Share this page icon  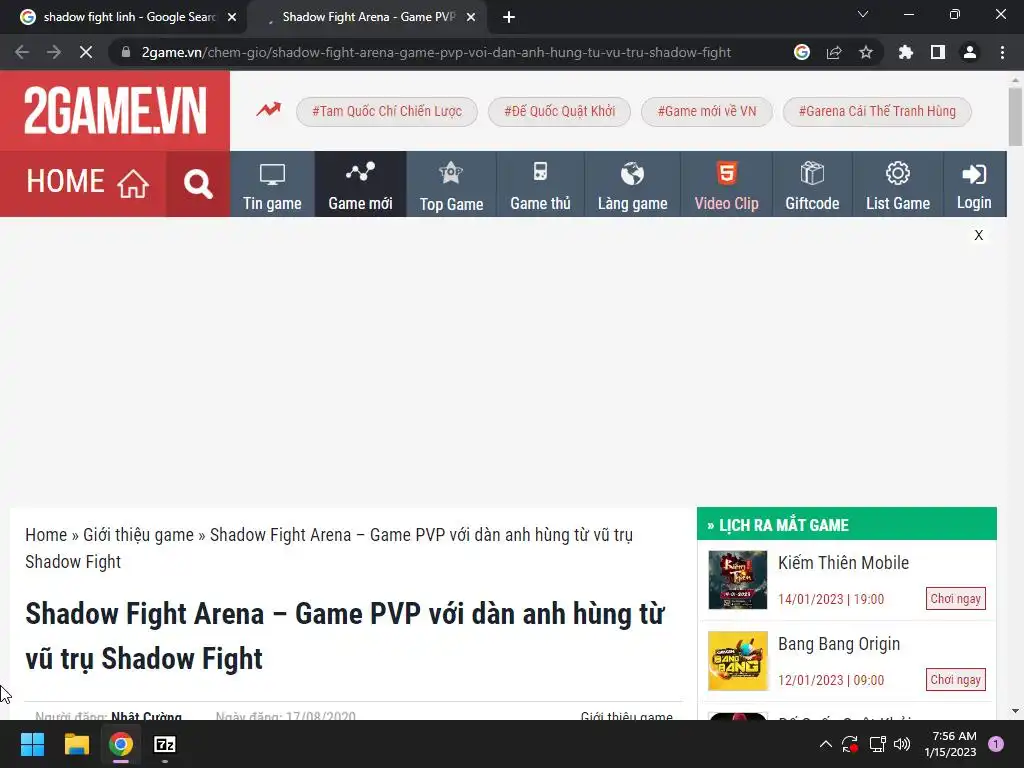click(x=834, y=52)
